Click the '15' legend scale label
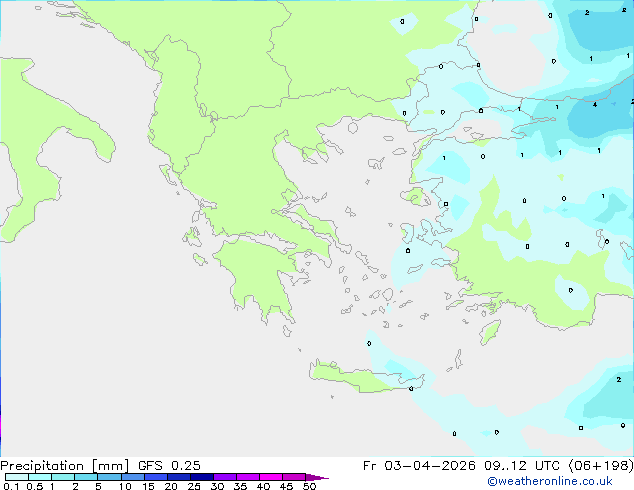 click(x=148, y=486)
